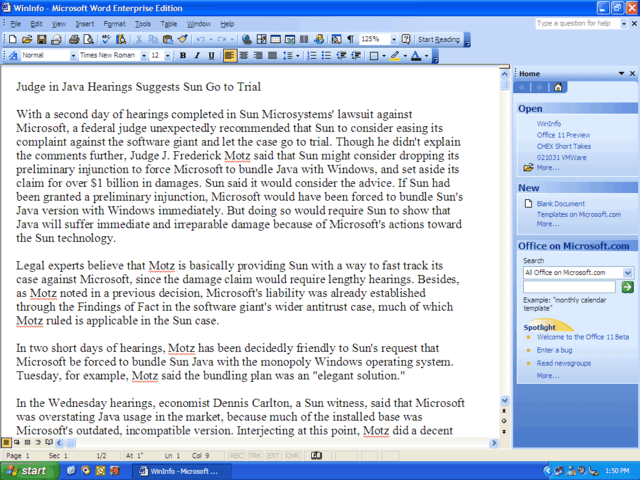The image size is (640, 480).
Task: Open the Office 11 Preview recent document
Action: [x=563, y=135]
